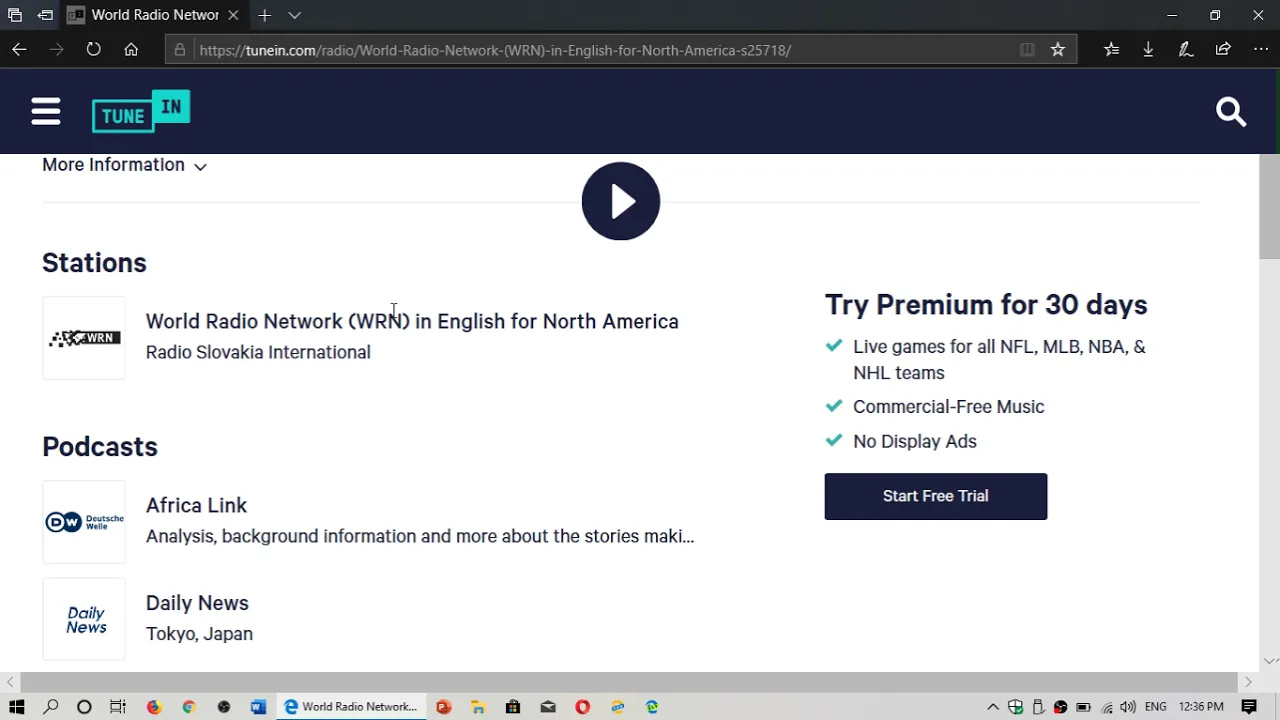View site lock information icon
Screen dimensions: 1280x720
(179, 50)
